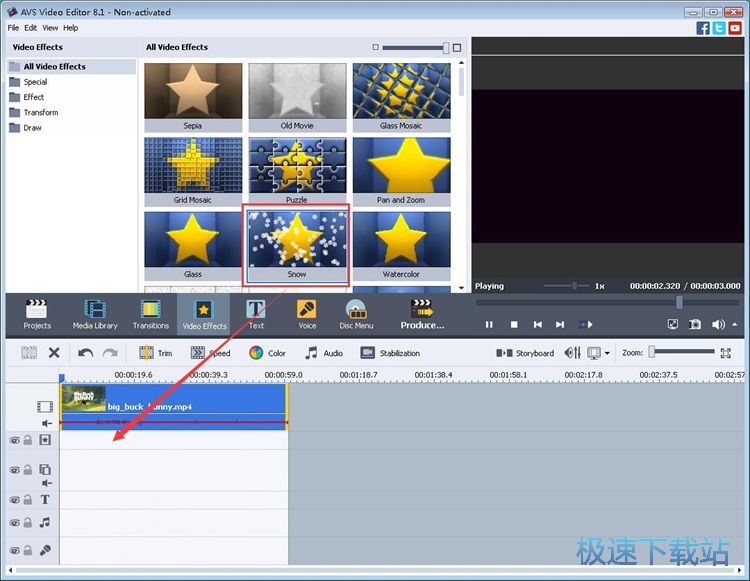Click the Trim tool in timeline toolbar
Image resolution: width=750 pixels, height=581 pixels.
155,353
